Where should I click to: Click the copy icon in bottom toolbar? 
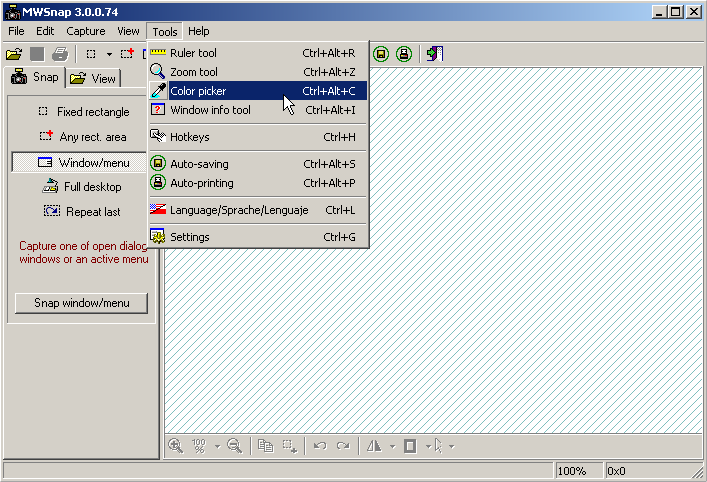(265, 446)
